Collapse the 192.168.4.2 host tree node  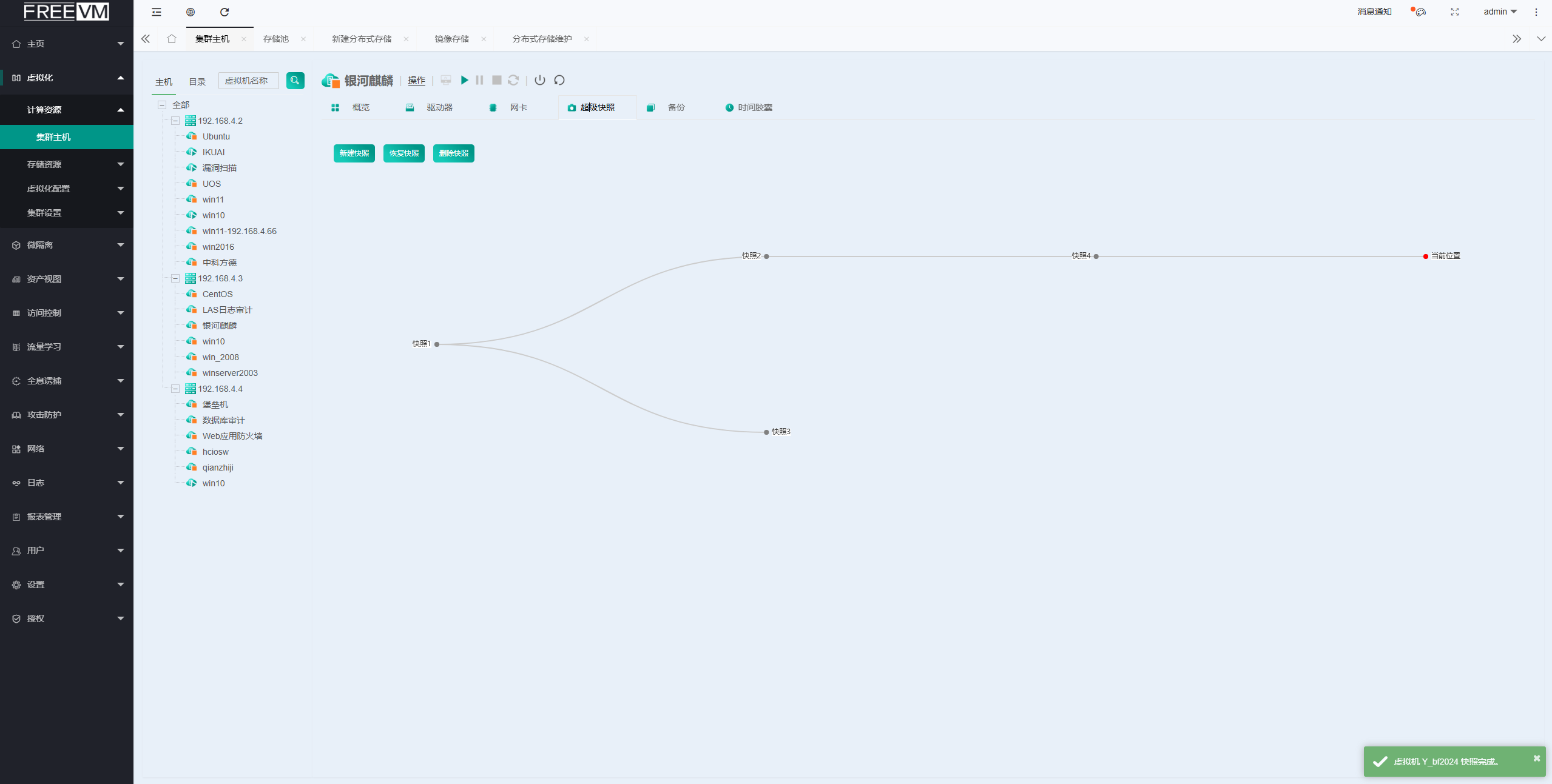coord(175,121)
